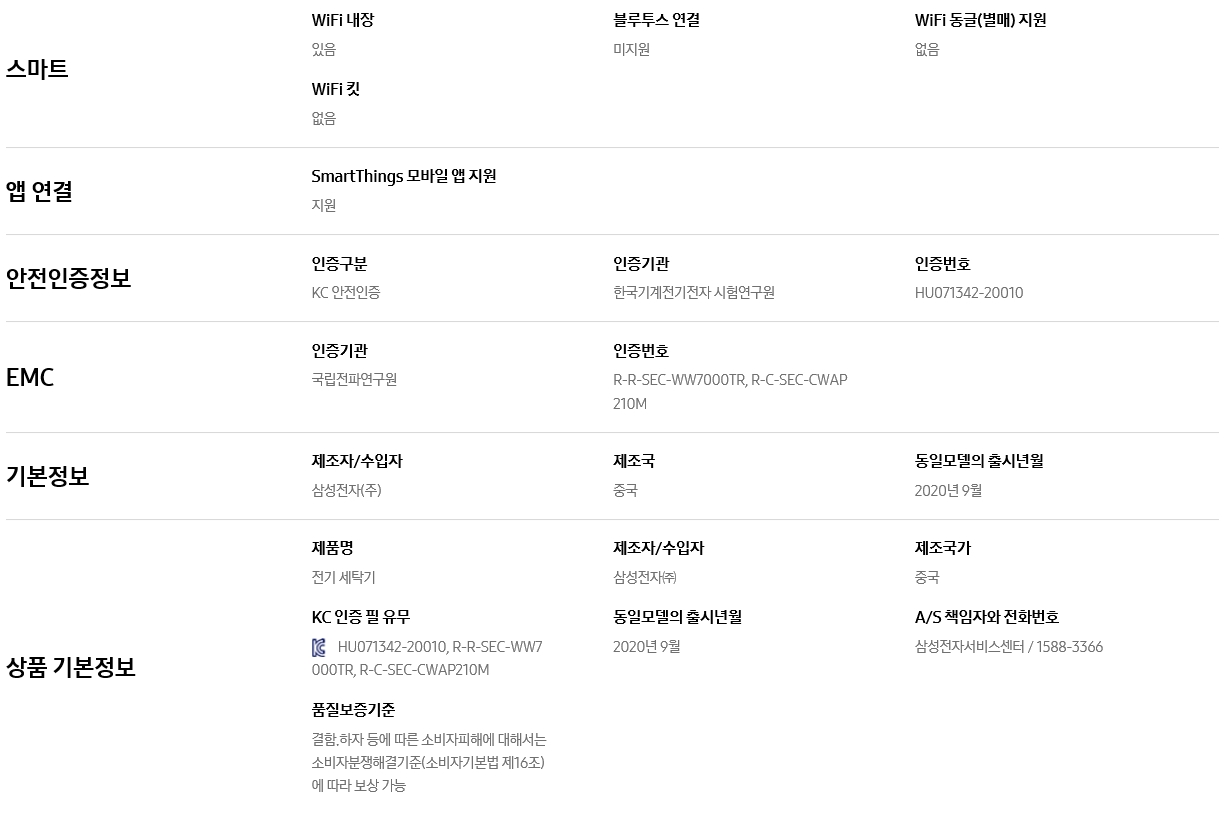Select the 국립전파연구원 agency text

[355, 380]
